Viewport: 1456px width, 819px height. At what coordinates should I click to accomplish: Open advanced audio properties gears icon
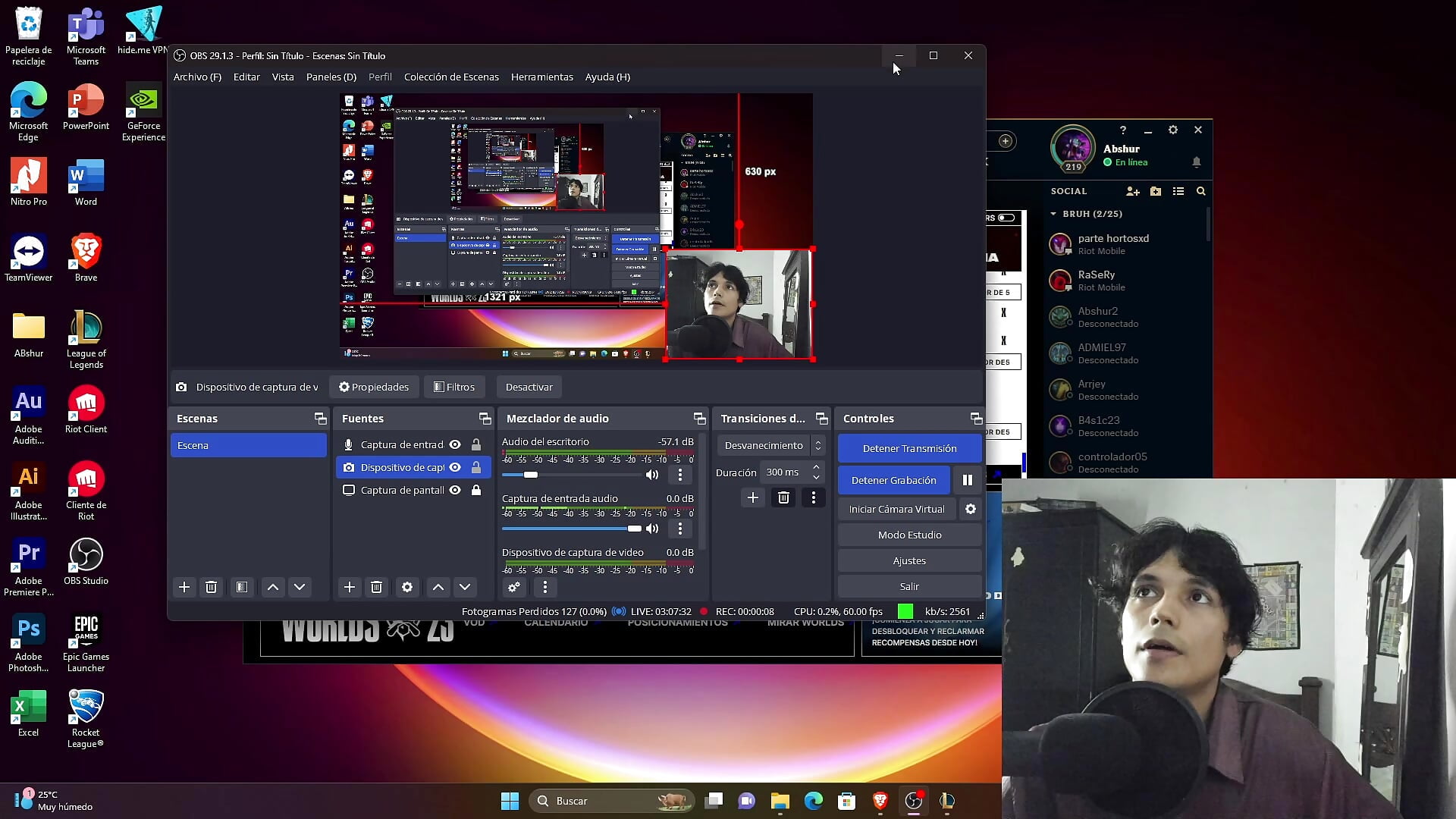[x=514, y=587]
